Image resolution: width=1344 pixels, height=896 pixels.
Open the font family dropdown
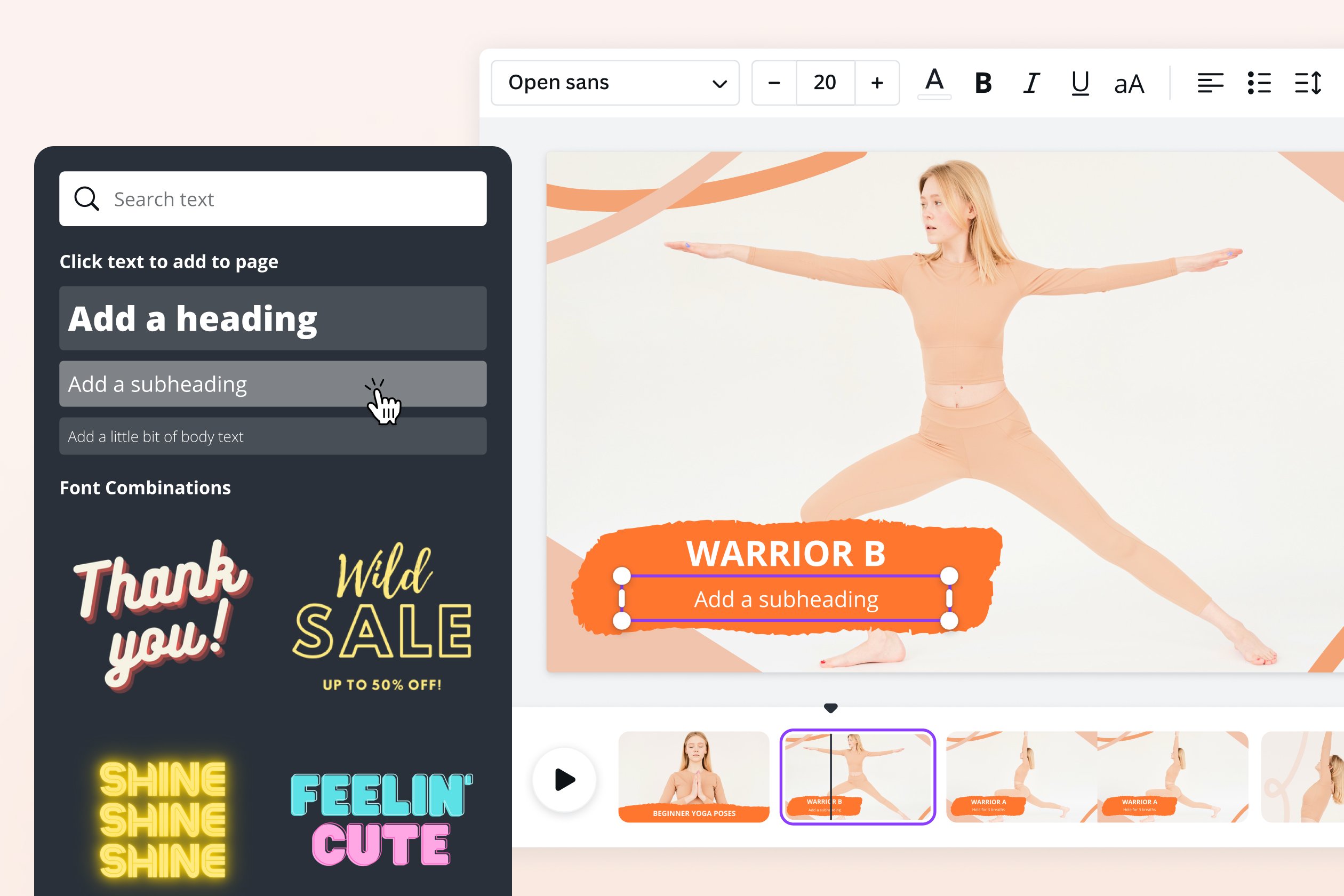click(615, 82)
